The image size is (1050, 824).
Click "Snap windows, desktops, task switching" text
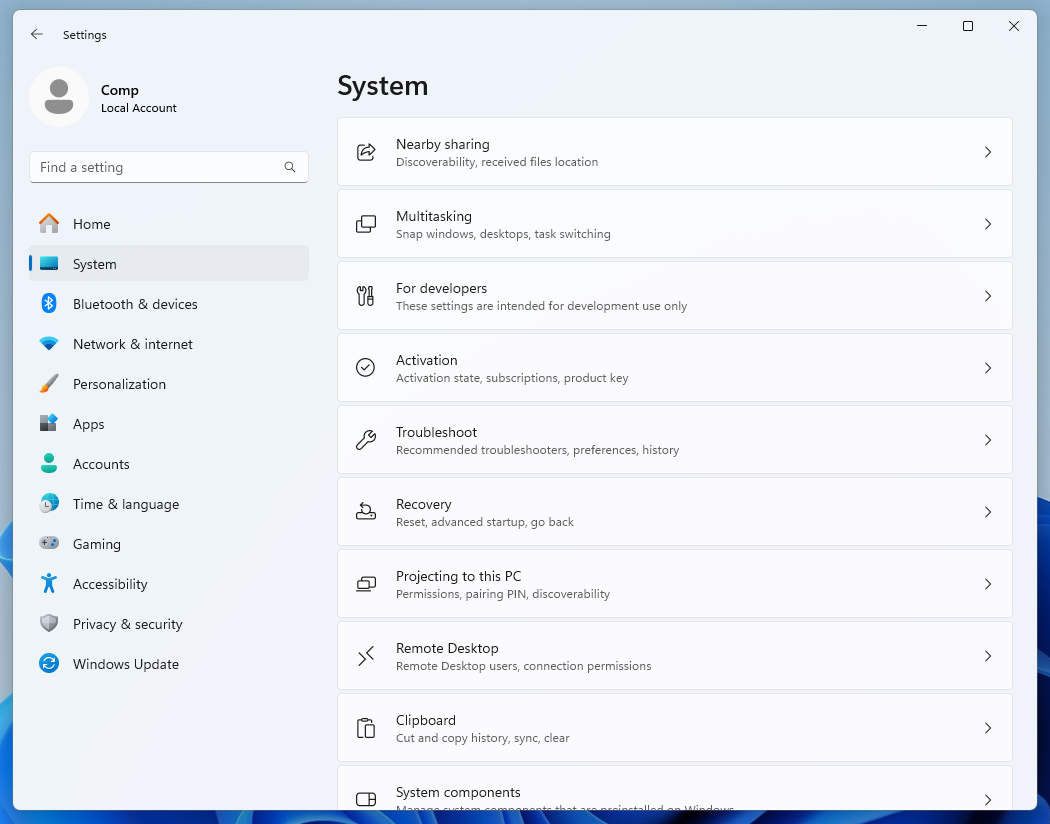pyautogui.click(x=503, y=234)
